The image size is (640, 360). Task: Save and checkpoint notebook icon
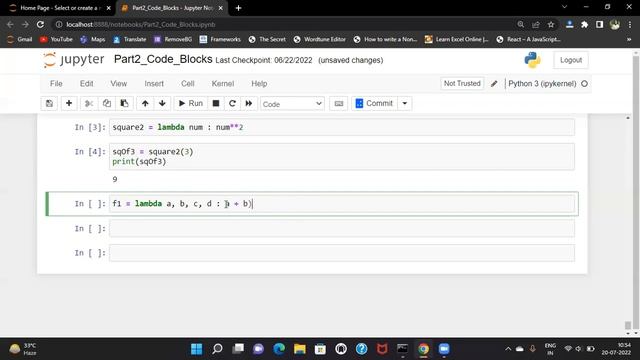(x=49, y=104)
